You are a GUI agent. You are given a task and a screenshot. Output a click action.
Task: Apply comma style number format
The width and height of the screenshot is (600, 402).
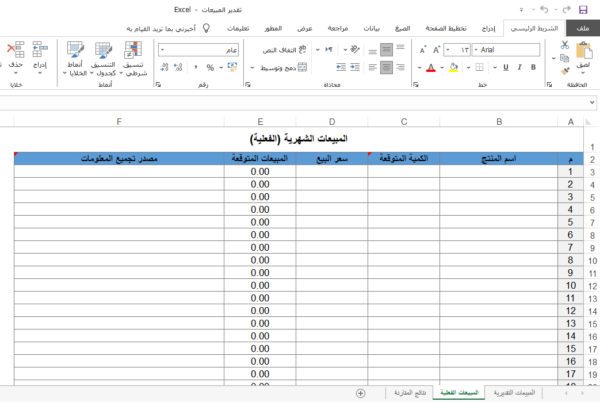coord(196,67)
